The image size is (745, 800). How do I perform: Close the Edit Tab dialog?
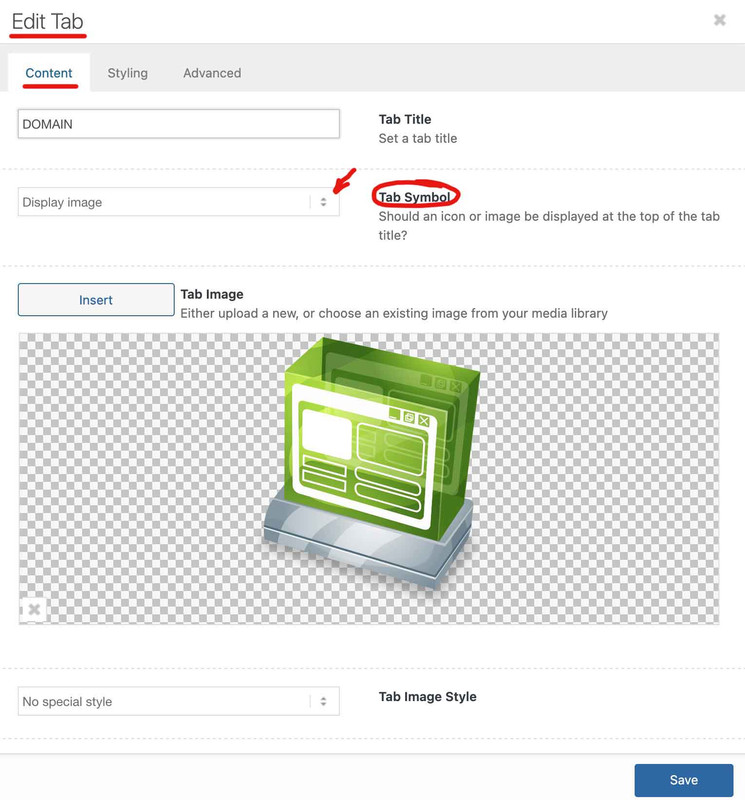point(719,20)
